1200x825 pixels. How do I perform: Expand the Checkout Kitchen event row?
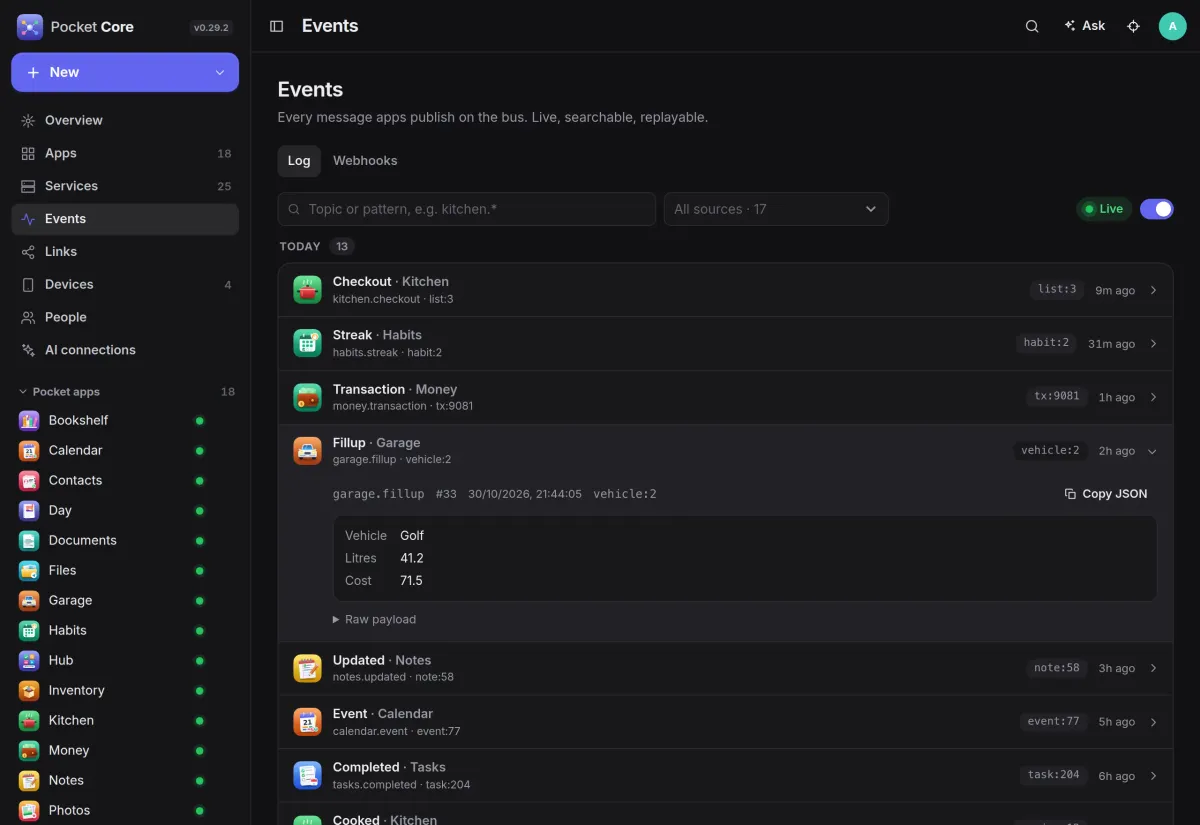point(725,290)
